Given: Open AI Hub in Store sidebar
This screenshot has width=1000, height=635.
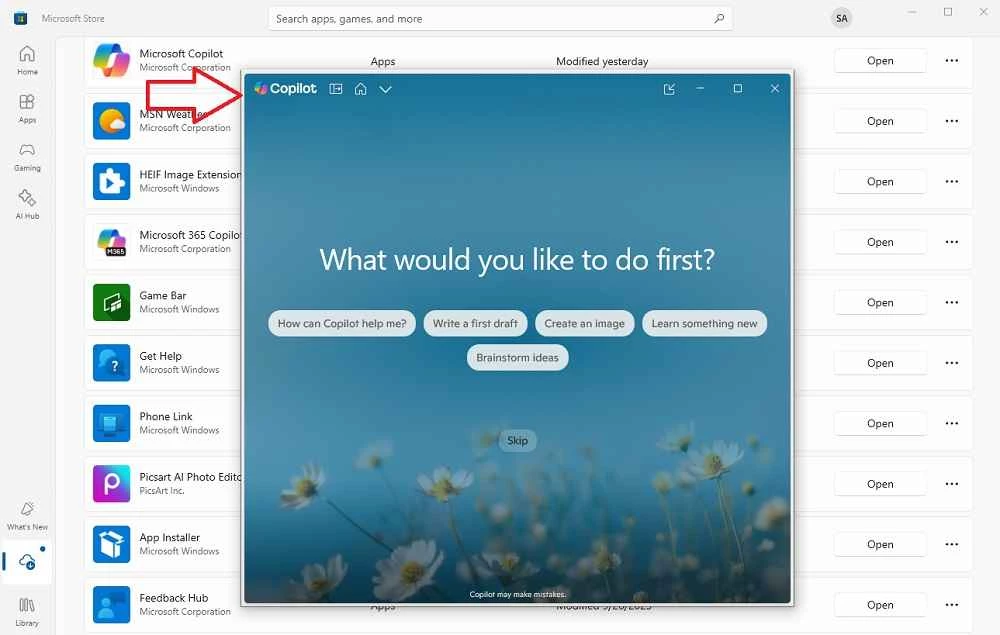Looking at the screenshot, I should (x=27, y=204).
